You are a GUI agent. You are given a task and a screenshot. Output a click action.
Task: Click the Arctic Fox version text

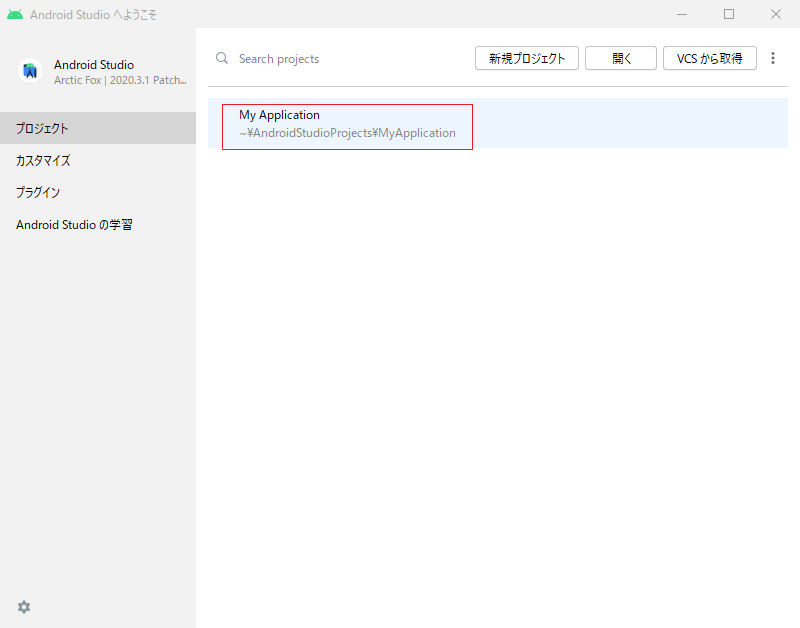tap(120, 81)
